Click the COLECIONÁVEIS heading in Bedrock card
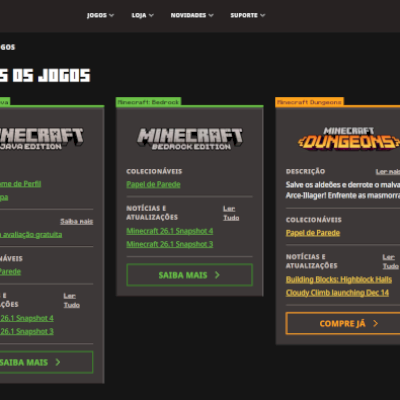 [x=154, y=171]
